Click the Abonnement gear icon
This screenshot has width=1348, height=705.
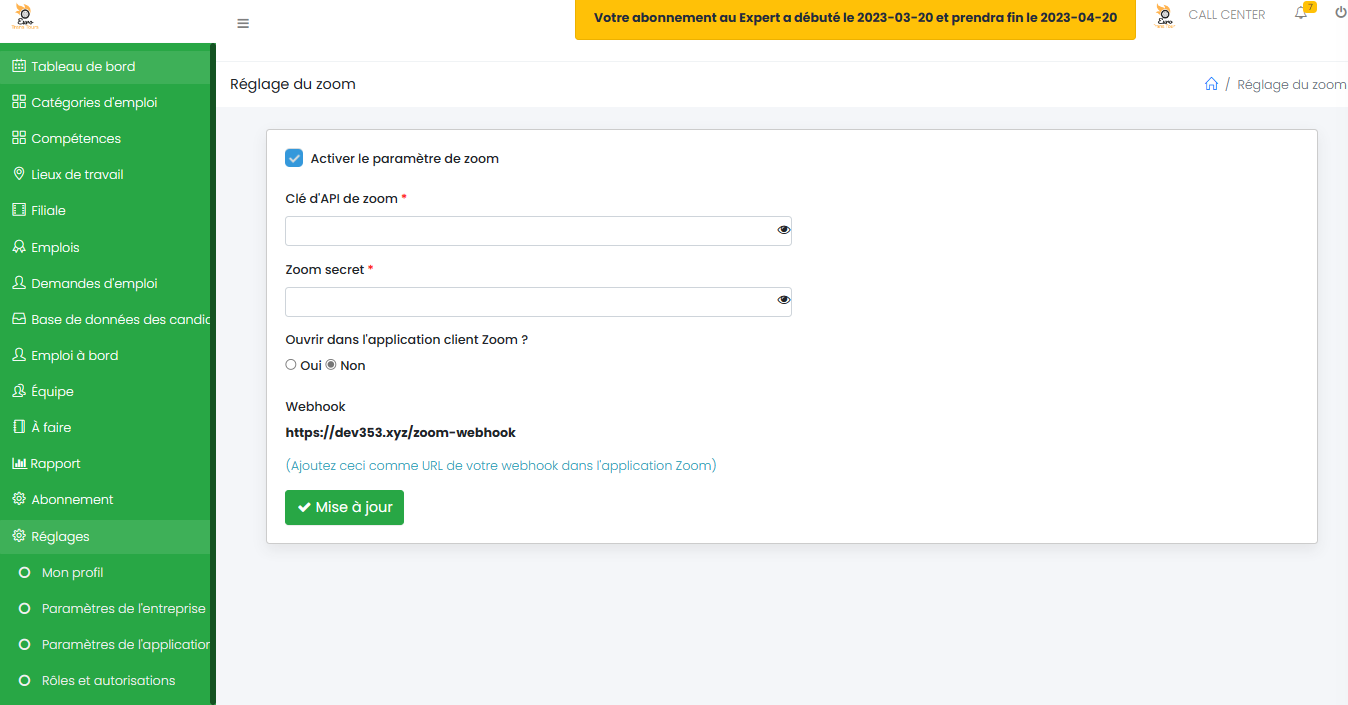pos(18,499)
